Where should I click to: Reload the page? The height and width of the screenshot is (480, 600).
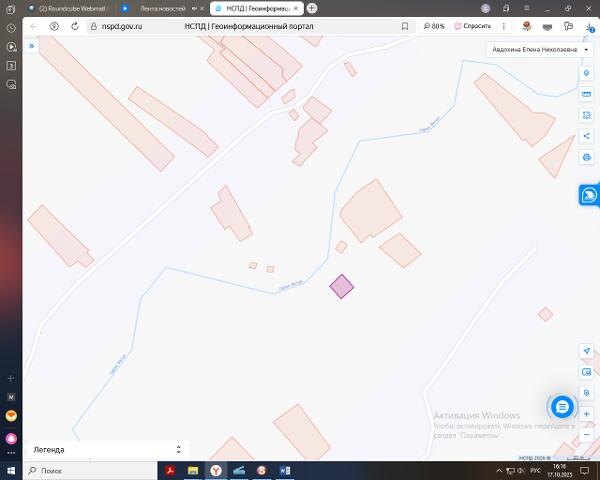(75, 26)
